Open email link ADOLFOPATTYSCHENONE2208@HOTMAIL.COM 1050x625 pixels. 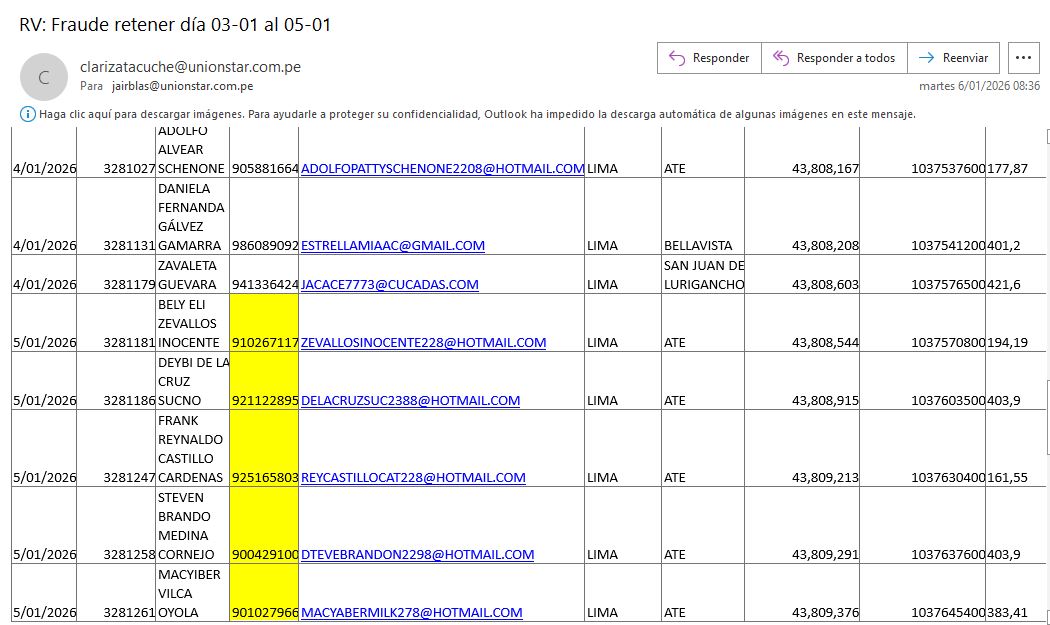point(442,168)
